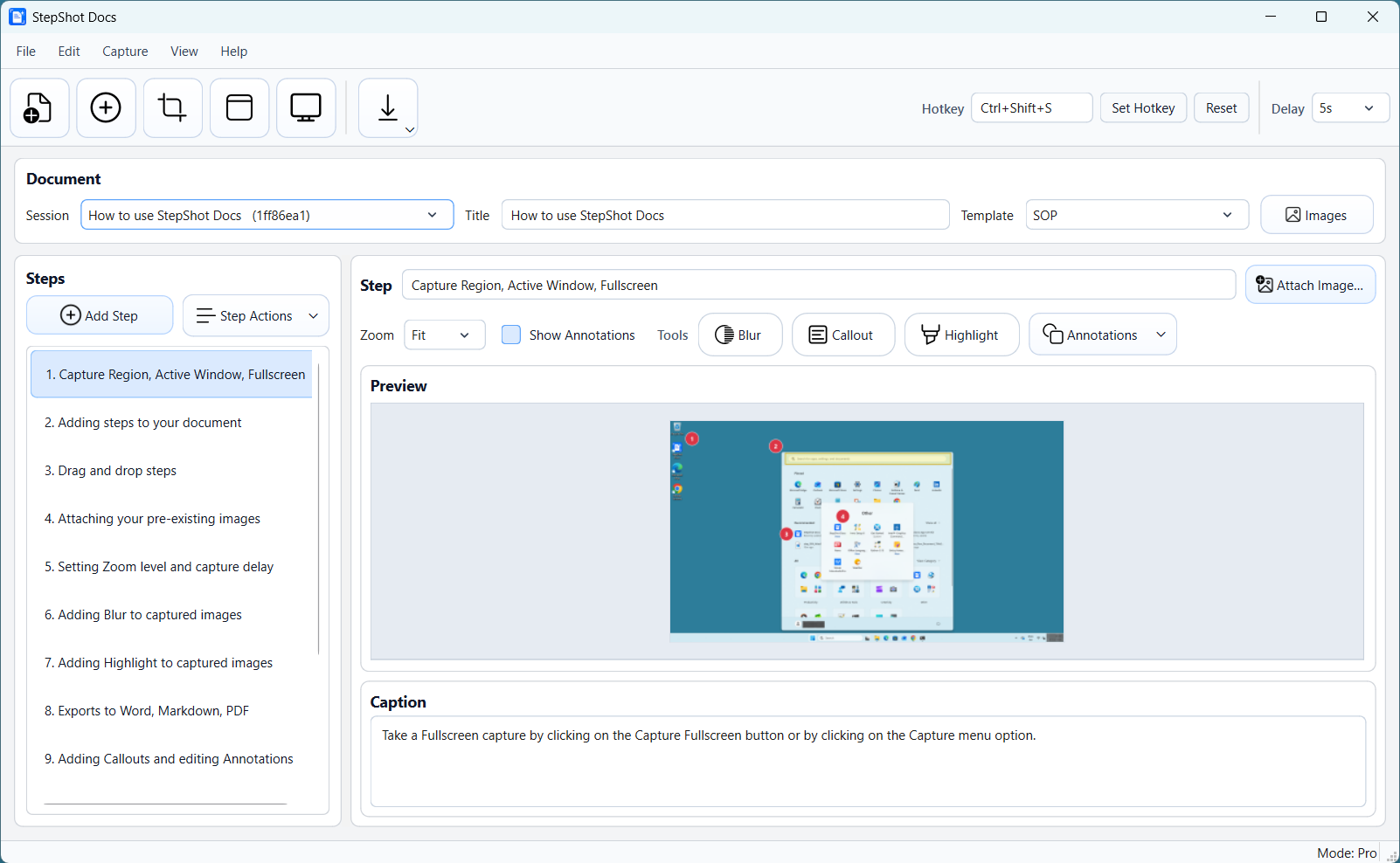Click the Set Hotkey button

point(1143,108)
